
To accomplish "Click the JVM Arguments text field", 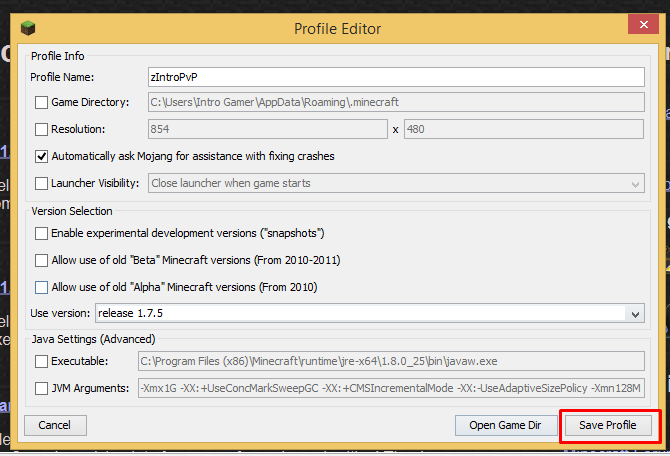I will [391, 388].
